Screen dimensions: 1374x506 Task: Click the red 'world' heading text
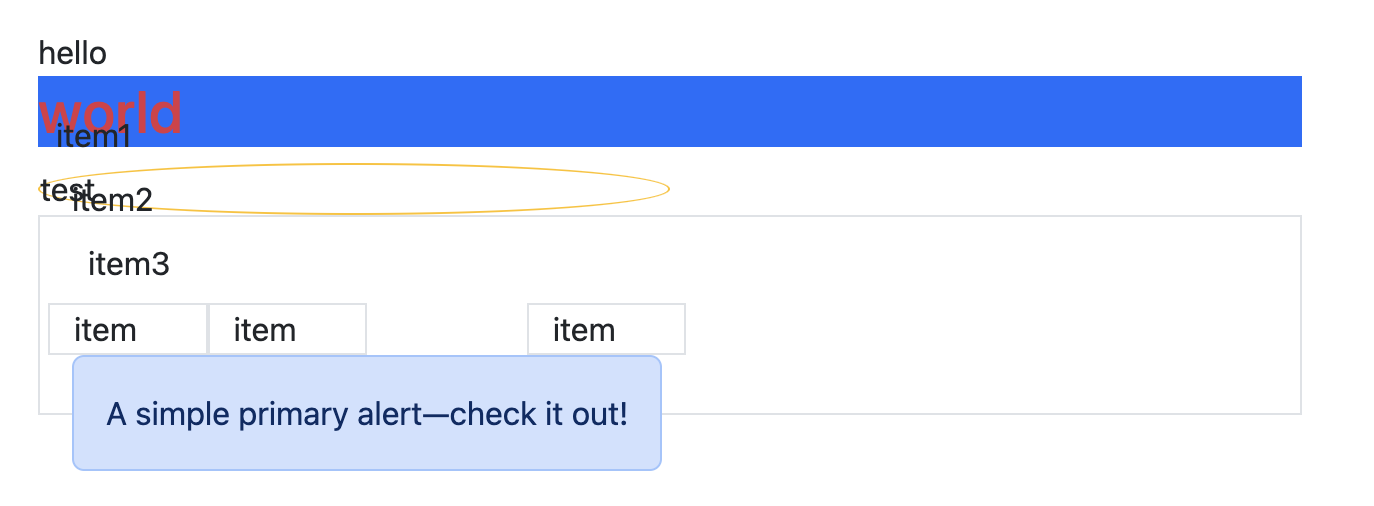click(x=110, y=112)
